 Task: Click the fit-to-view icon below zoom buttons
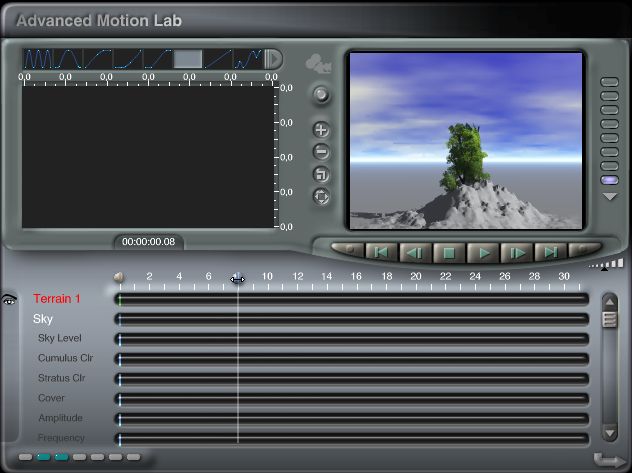pyautogui.click(x=321, y=174)
